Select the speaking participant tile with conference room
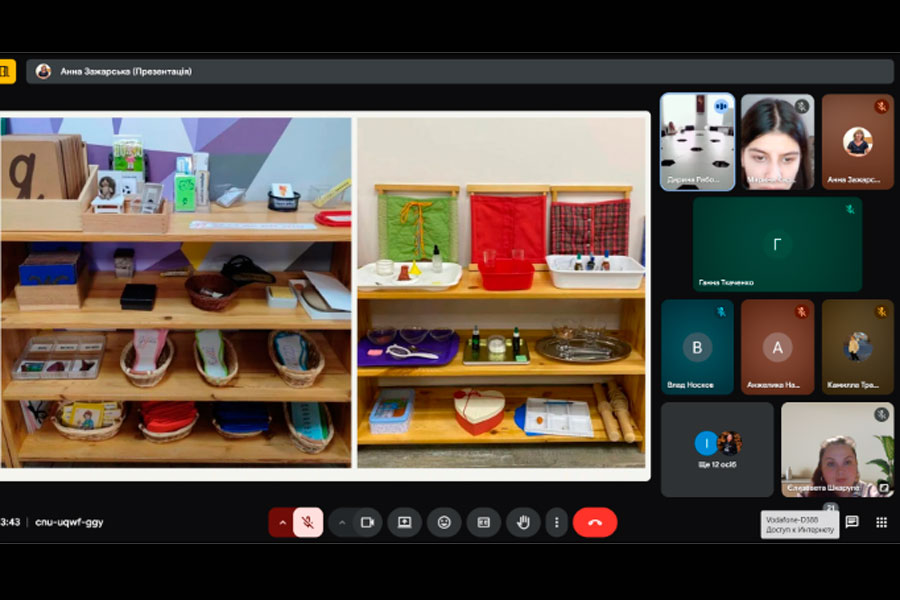900x600 pixels. 697,141
